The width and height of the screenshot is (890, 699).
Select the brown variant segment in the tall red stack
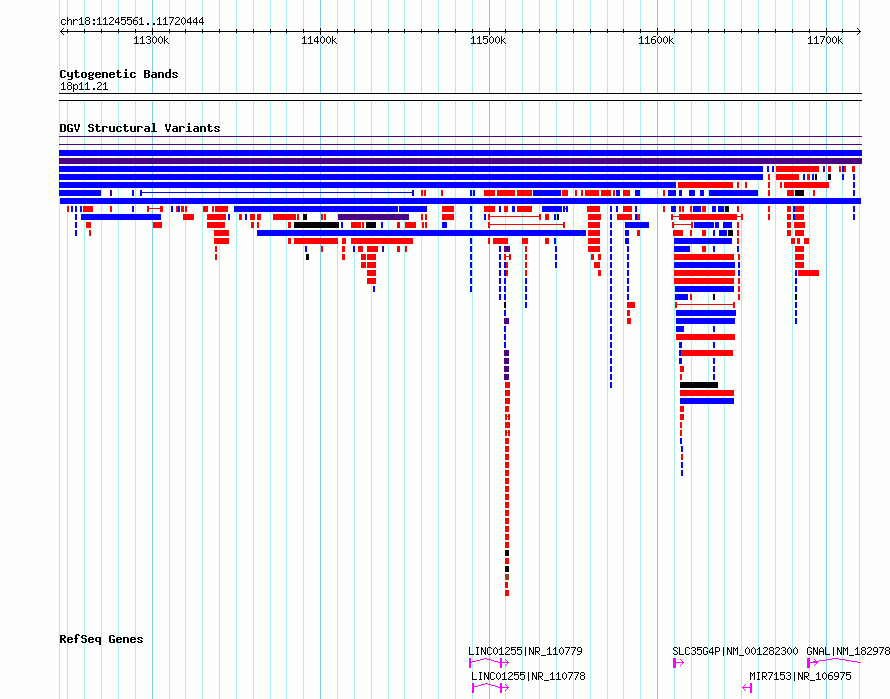(507, 577)
